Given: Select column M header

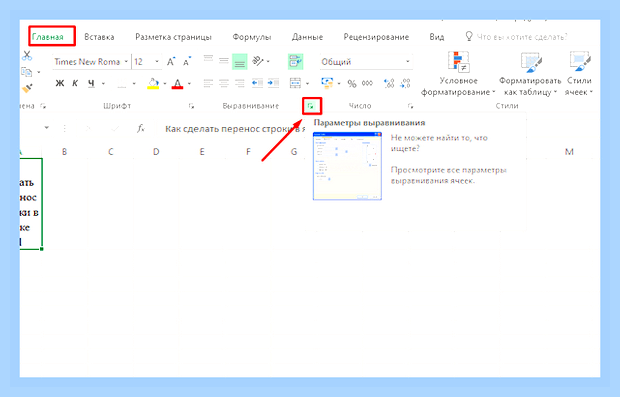Looking at the screenshot, I should tap(569, 152).
